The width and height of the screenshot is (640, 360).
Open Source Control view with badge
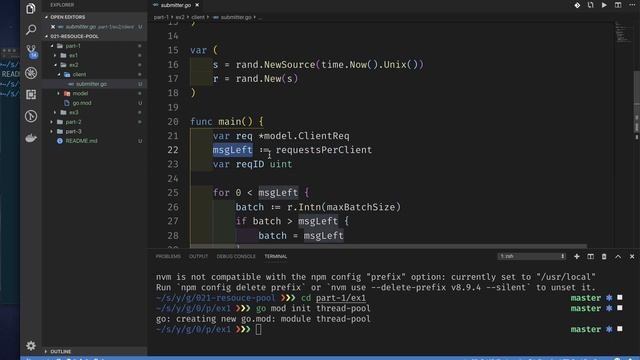[31, 51]
